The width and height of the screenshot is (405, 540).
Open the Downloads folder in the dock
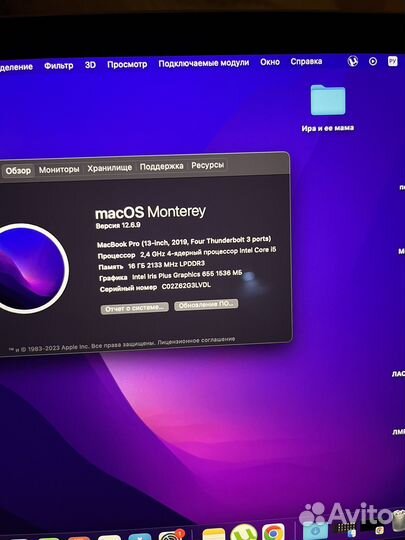point(315,531)
